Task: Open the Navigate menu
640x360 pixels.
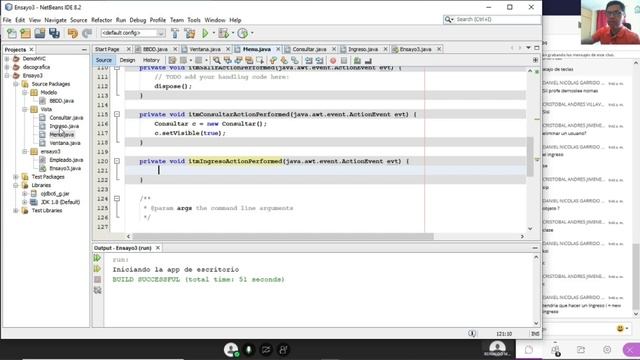Action: [56, 20]
